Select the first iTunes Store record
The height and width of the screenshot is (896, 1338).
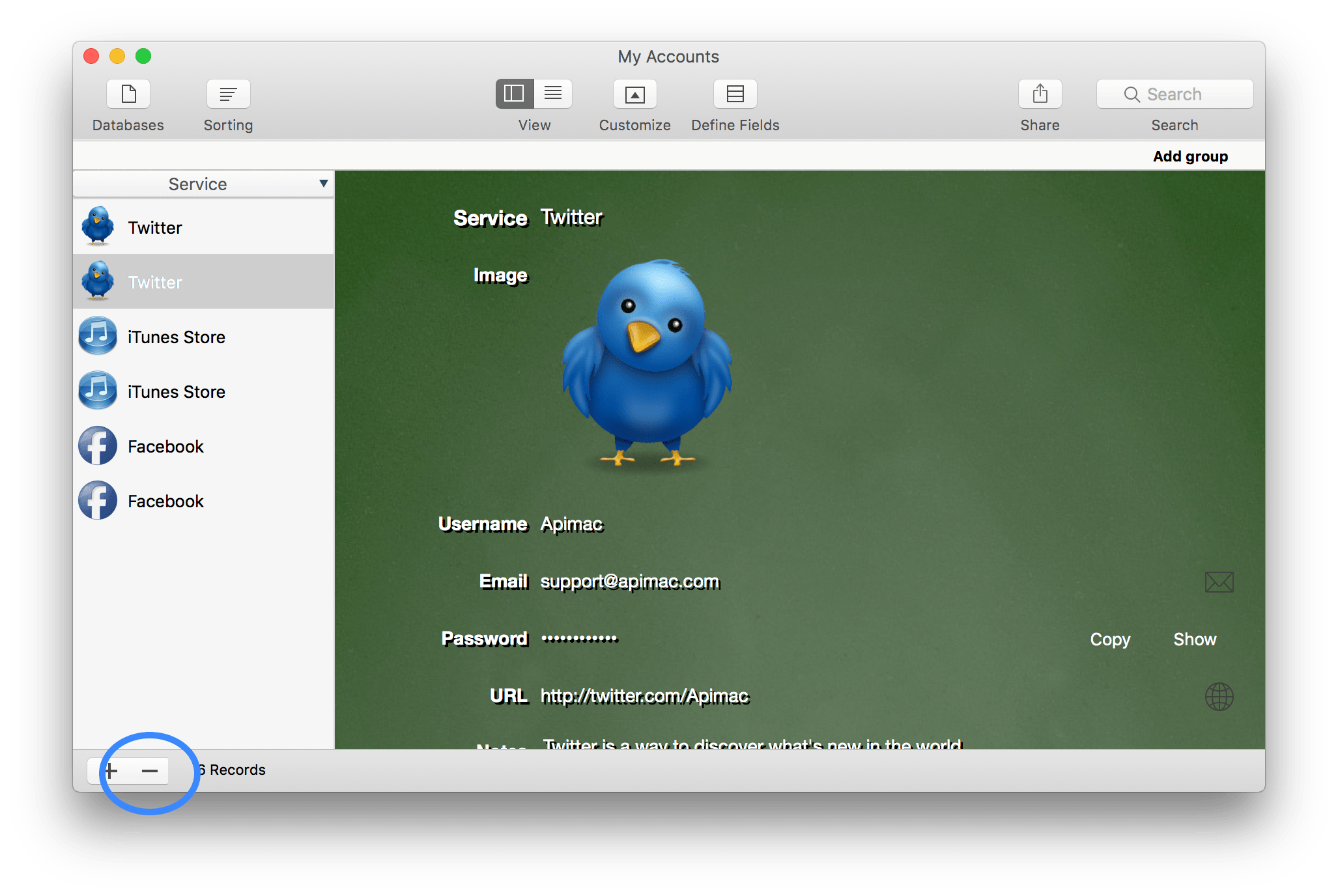point(176,337)
